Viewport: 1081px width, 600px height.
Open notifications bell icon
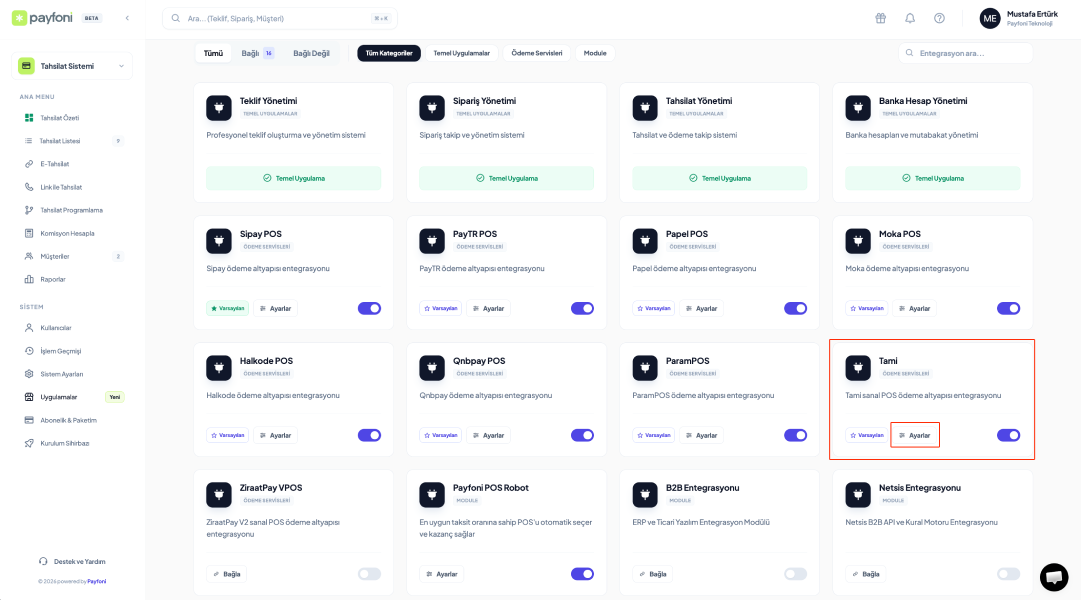910,18
